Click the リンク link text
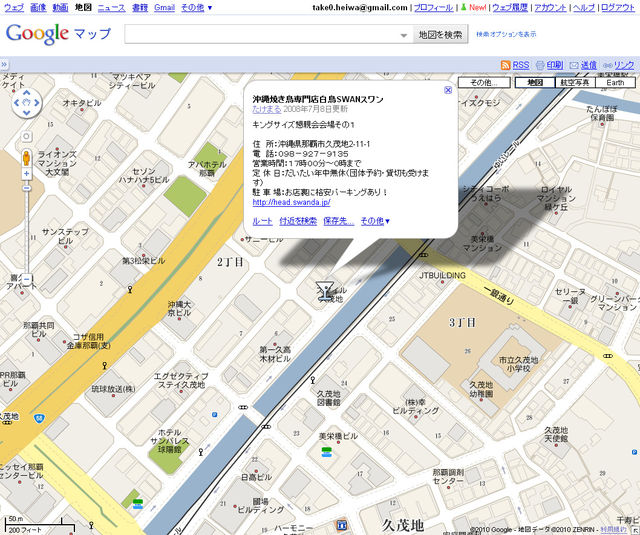Viewport: 640px width, 535px height. point(624,65)
